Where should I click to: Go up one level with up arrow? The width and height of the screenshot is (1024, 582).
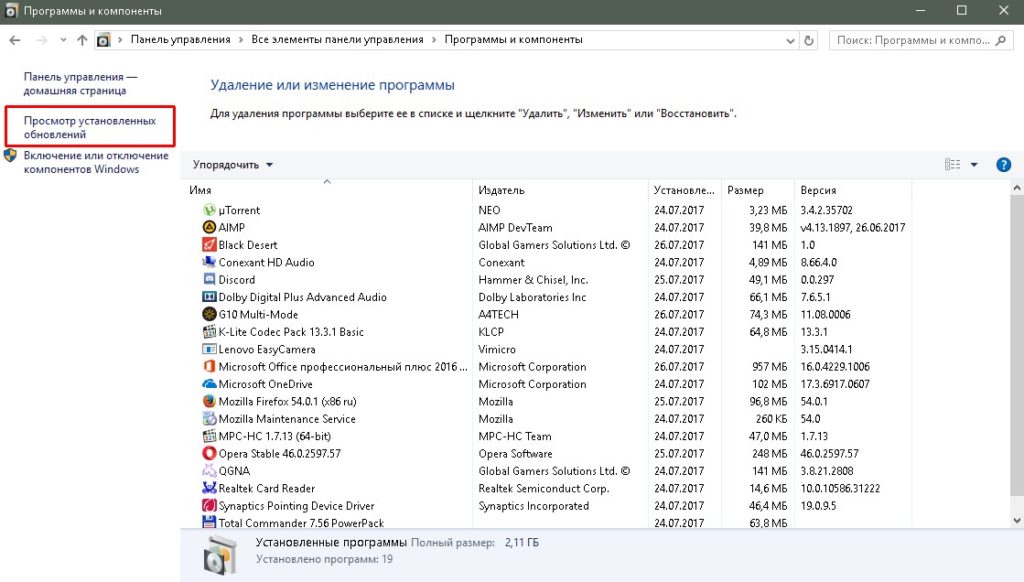(82, 40)
